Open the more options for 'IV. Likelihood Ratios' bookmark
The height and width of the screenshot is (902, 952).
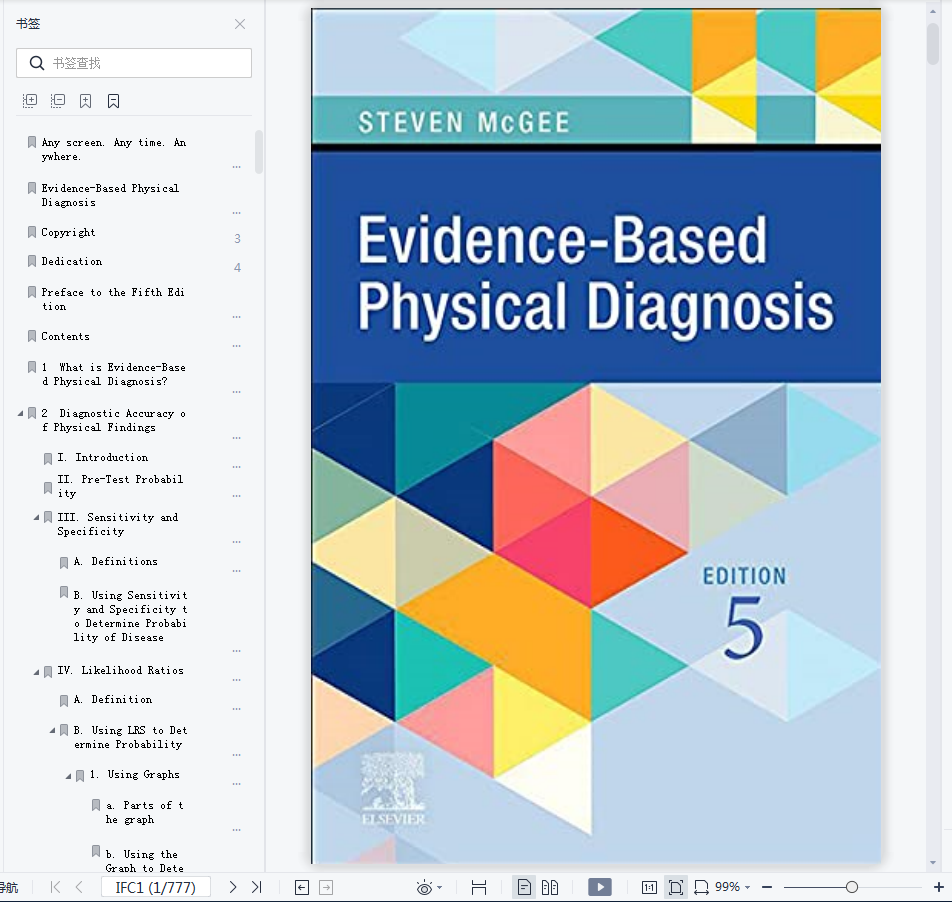tap(237, 680)
